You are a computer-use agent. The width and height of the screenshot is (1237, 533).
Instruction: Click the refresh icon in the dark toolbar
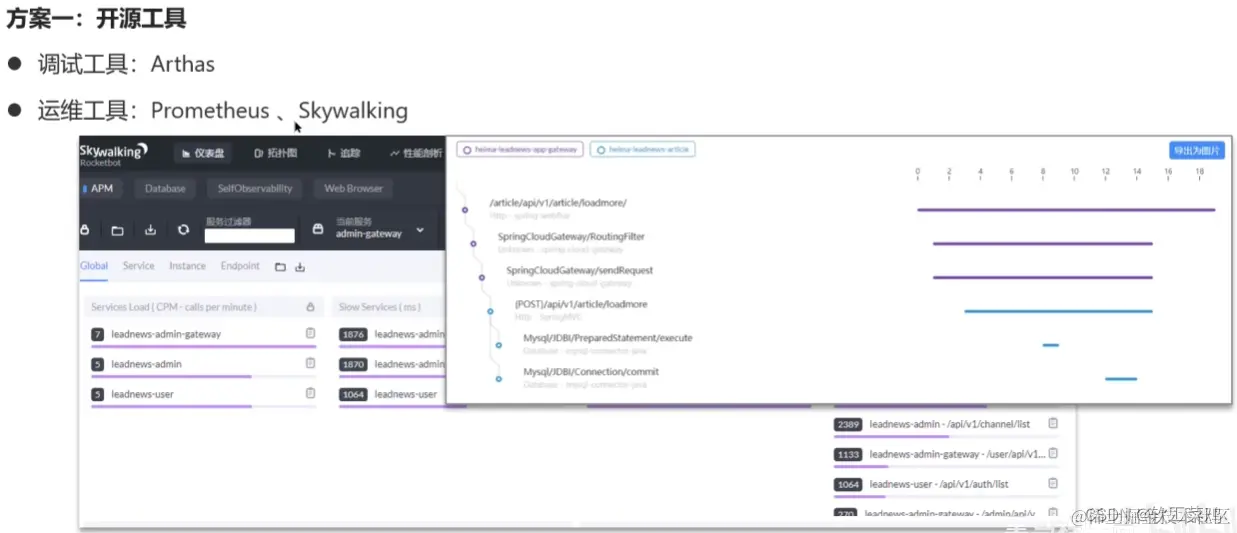(183, 230)
